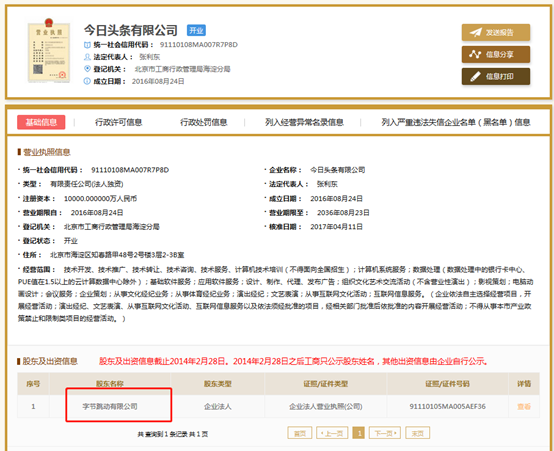This screenshot has width=554, height=451.
Task: Click header credit code 91110108MA007R7P8D
Action: (199, 45)
